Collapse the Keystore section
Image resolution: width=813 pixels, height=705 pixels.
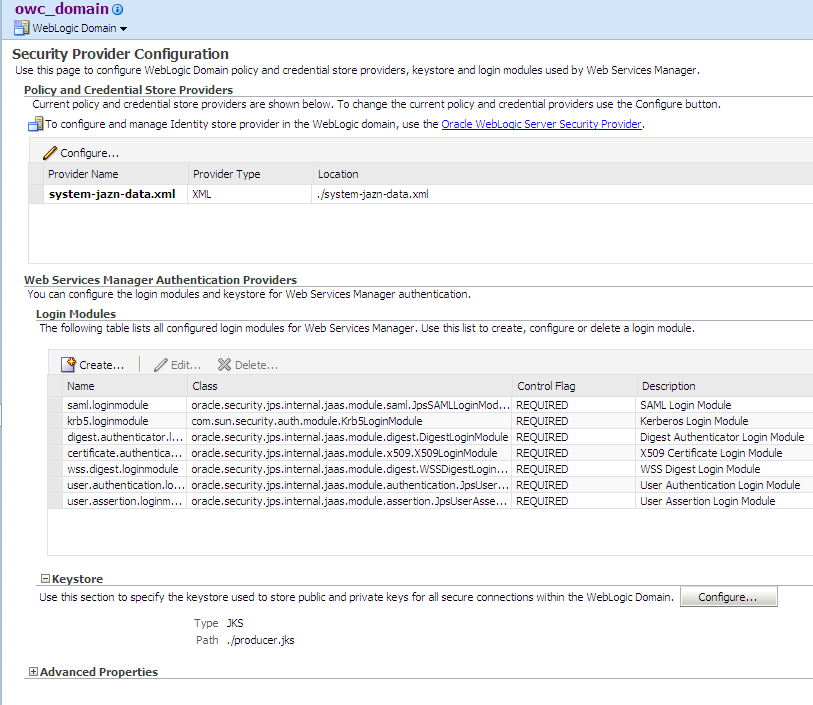pos(46,579)
